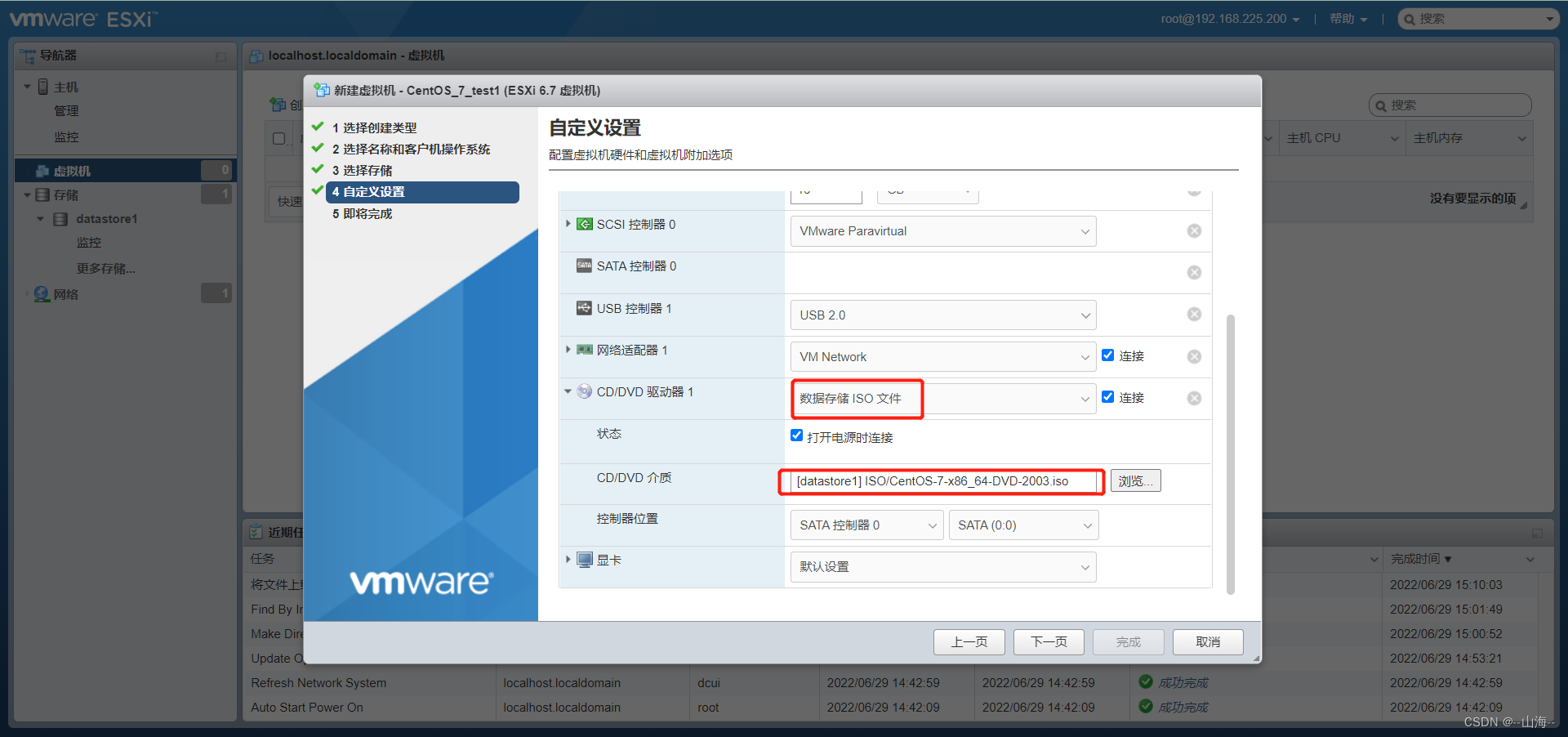Click the 导航器 panel header icon
1568x737 pixels.
click(x=28, y=56)
